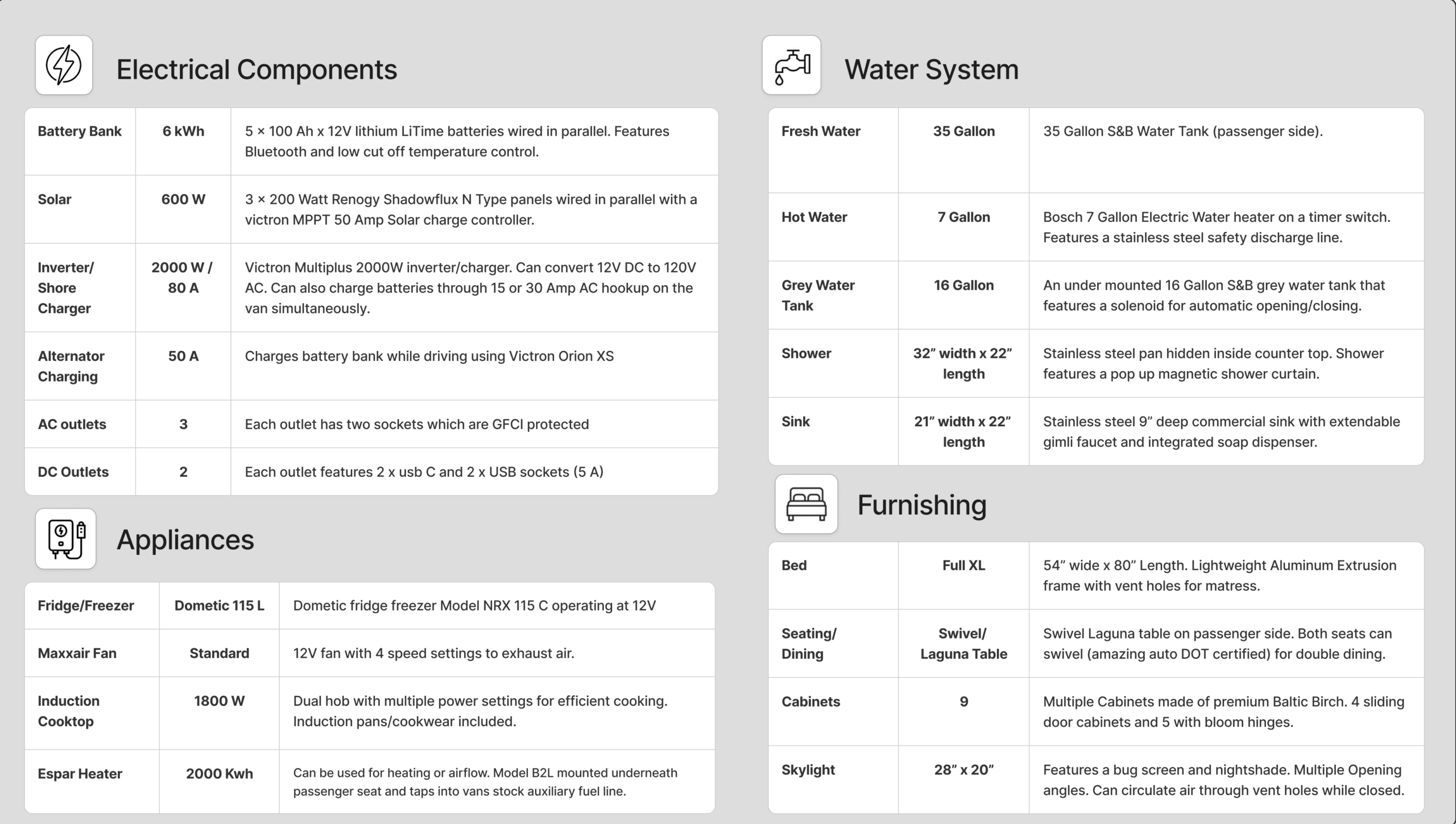The height and width of the screenshot is (824, 1456).
Task: Select the Swivel/Laguna Table cell
Action: click(x=963, y=644)
